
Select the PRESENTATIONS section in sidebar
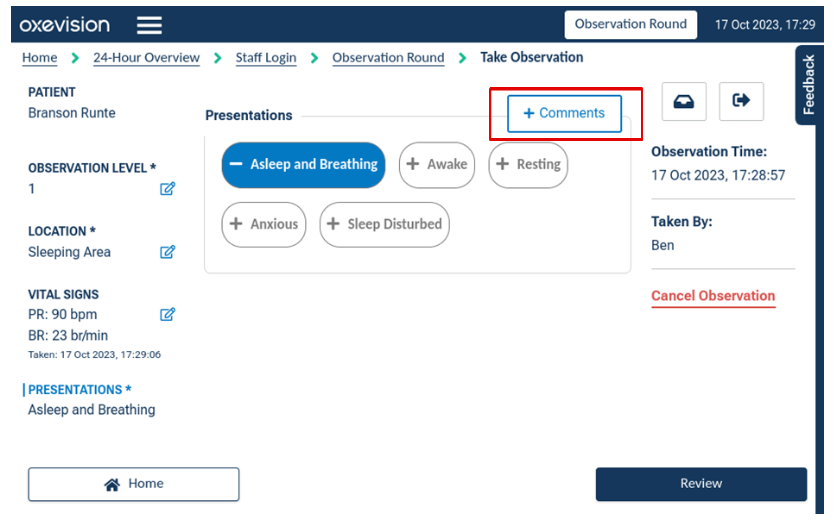(79, 390)
